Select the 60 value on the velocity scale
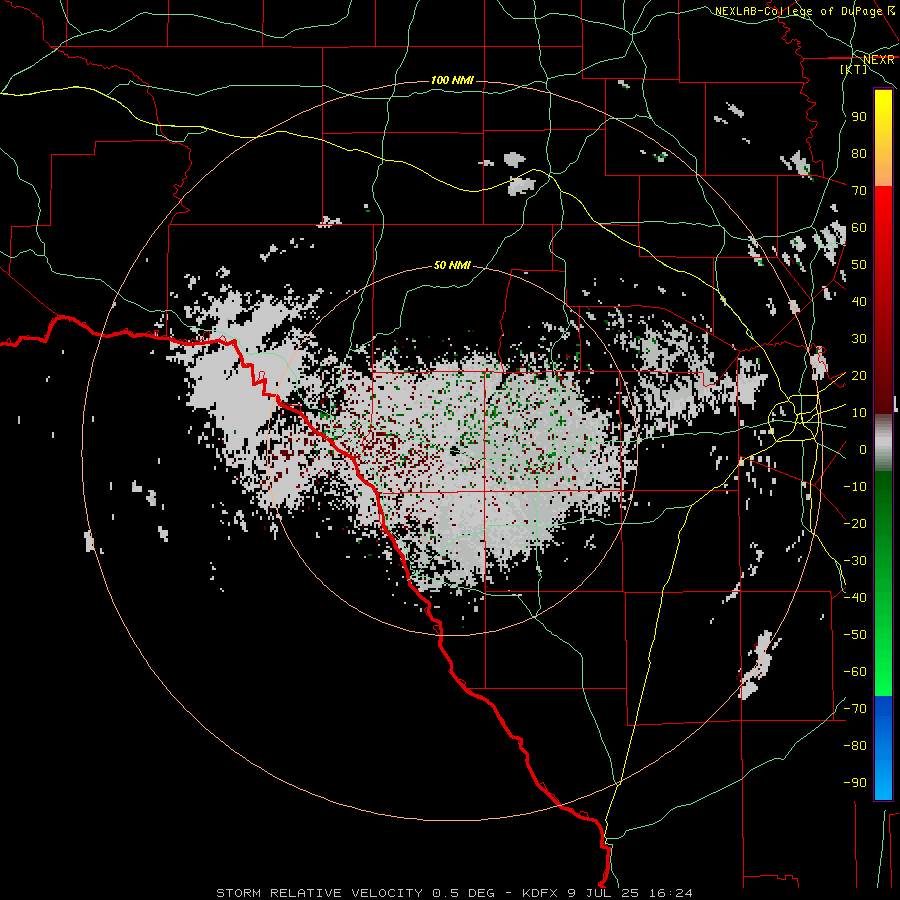 pyautogui.click(x=859, y=228)
